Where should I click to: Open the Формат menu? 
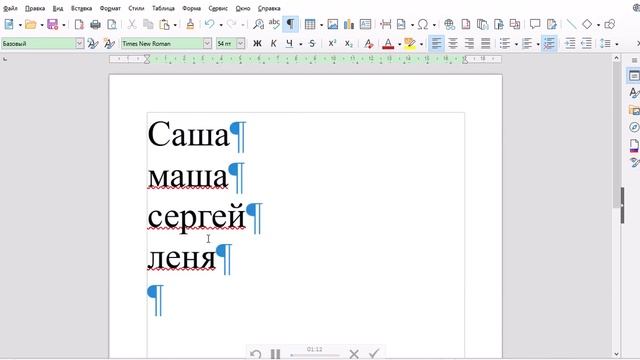(110, 8)
